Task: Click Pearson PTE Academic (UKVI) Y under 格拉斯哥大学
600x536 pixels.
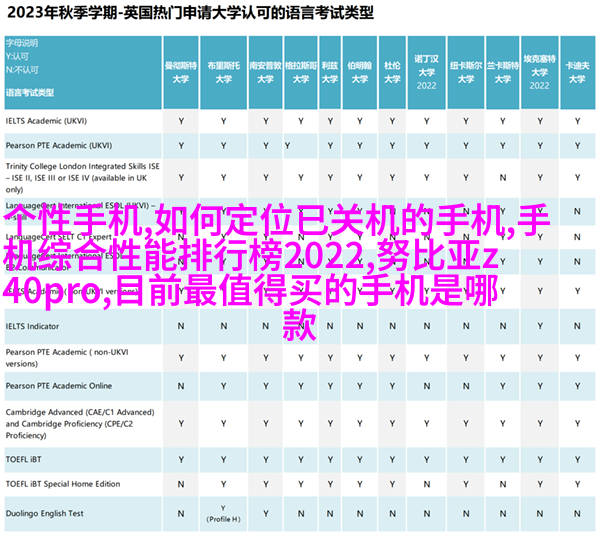Action: click(x=287, y=146)
